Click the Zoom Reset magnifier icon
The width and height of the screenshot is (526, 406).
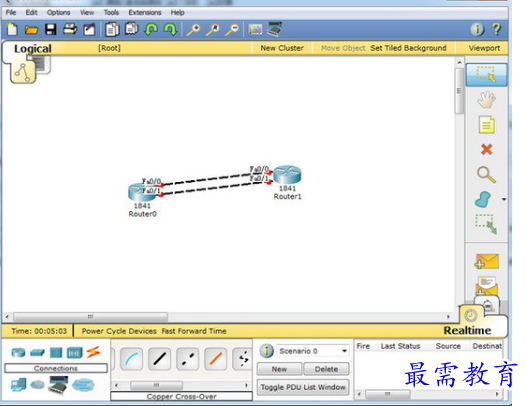coord(213,30)
